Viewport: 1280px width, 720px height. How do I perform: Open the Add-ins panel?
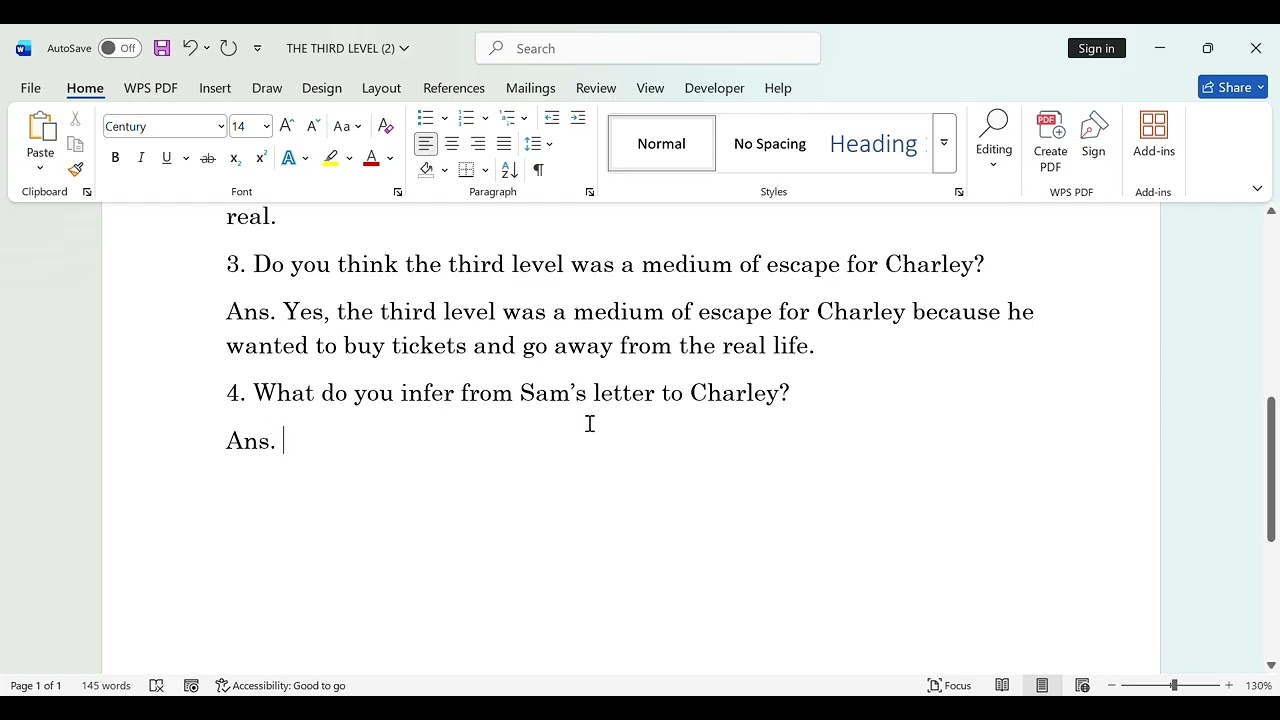pyautogui.click(x=1154, y=135)
